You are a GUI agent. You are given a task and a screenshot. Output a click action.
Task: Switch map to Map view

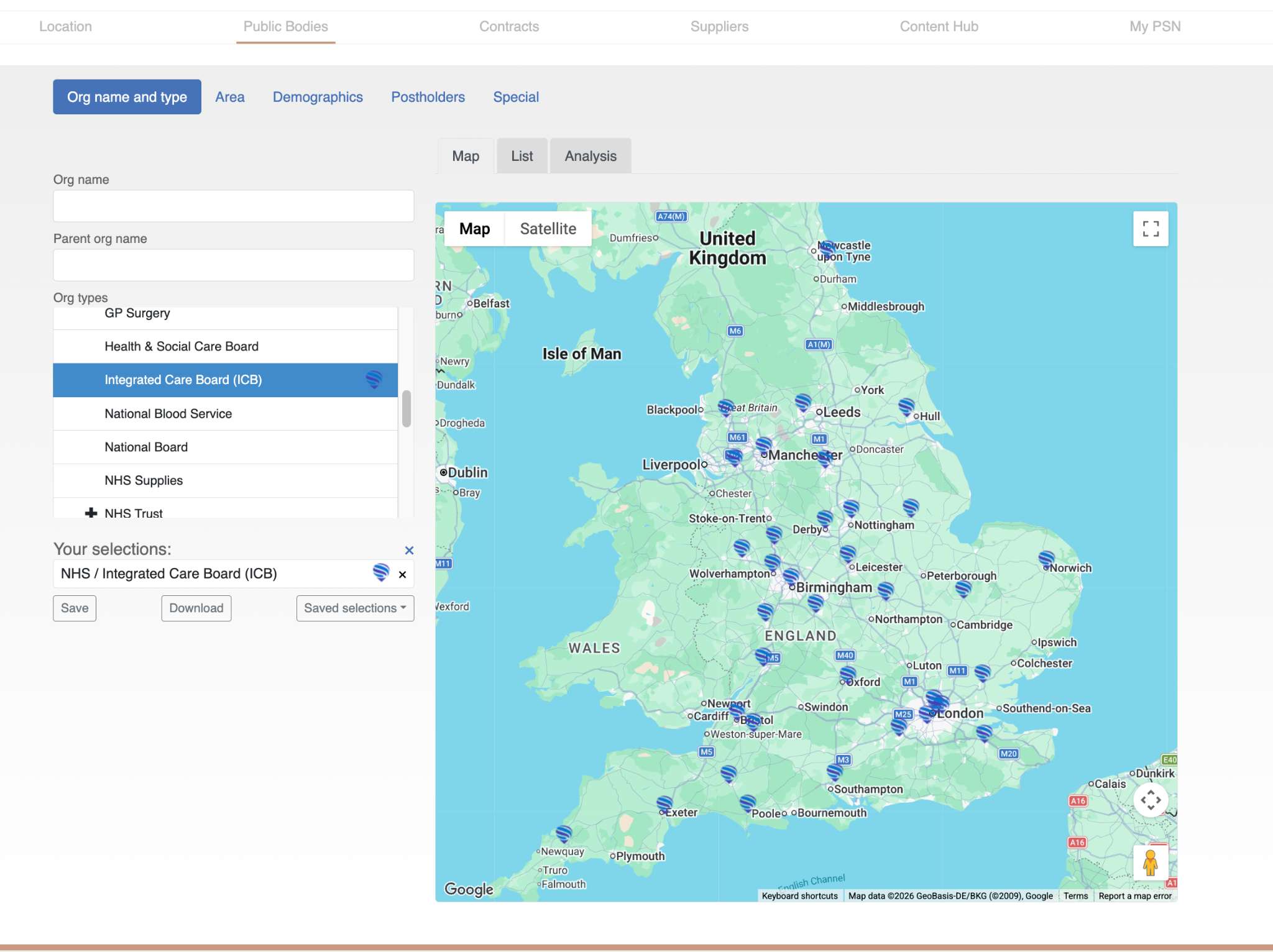coord(474,229)
